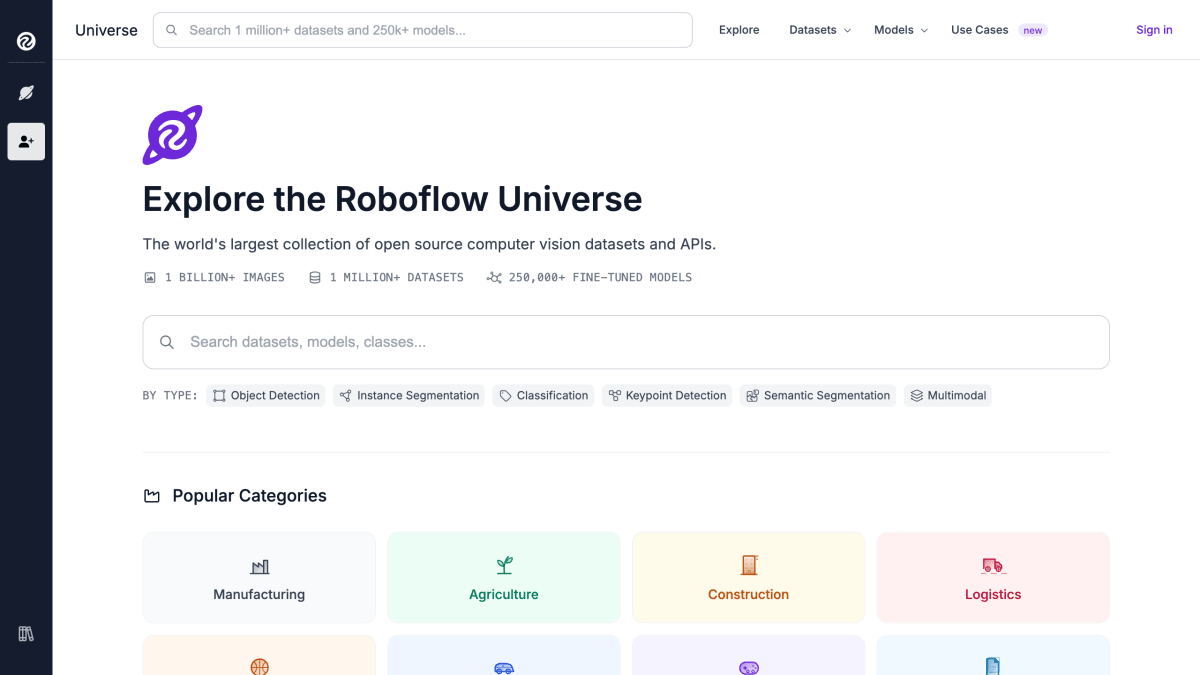This screenshot has height=675, width=1200.
Task: Open the Logistics category label
Action: click(x=993, y=594)
